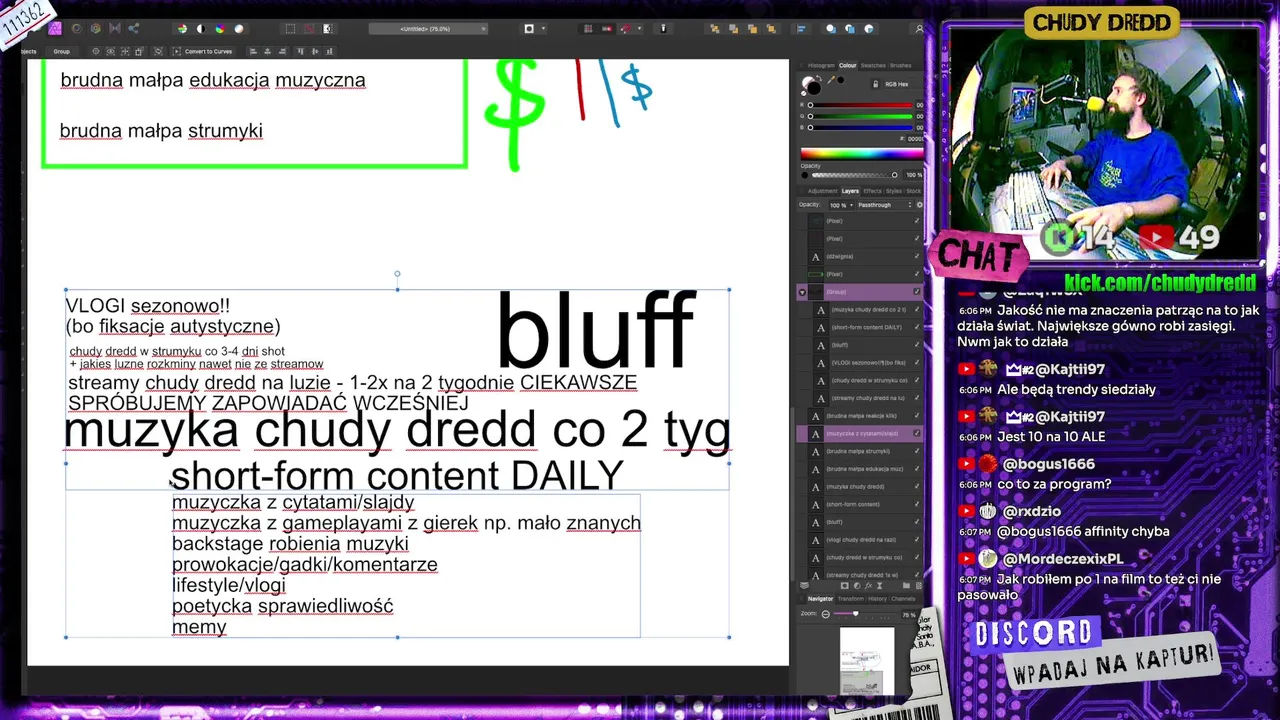This screenshot has height=720, width=1280.
Task: Open the Passthrough blend mode dropdown
Action: (x=885, y=205)
